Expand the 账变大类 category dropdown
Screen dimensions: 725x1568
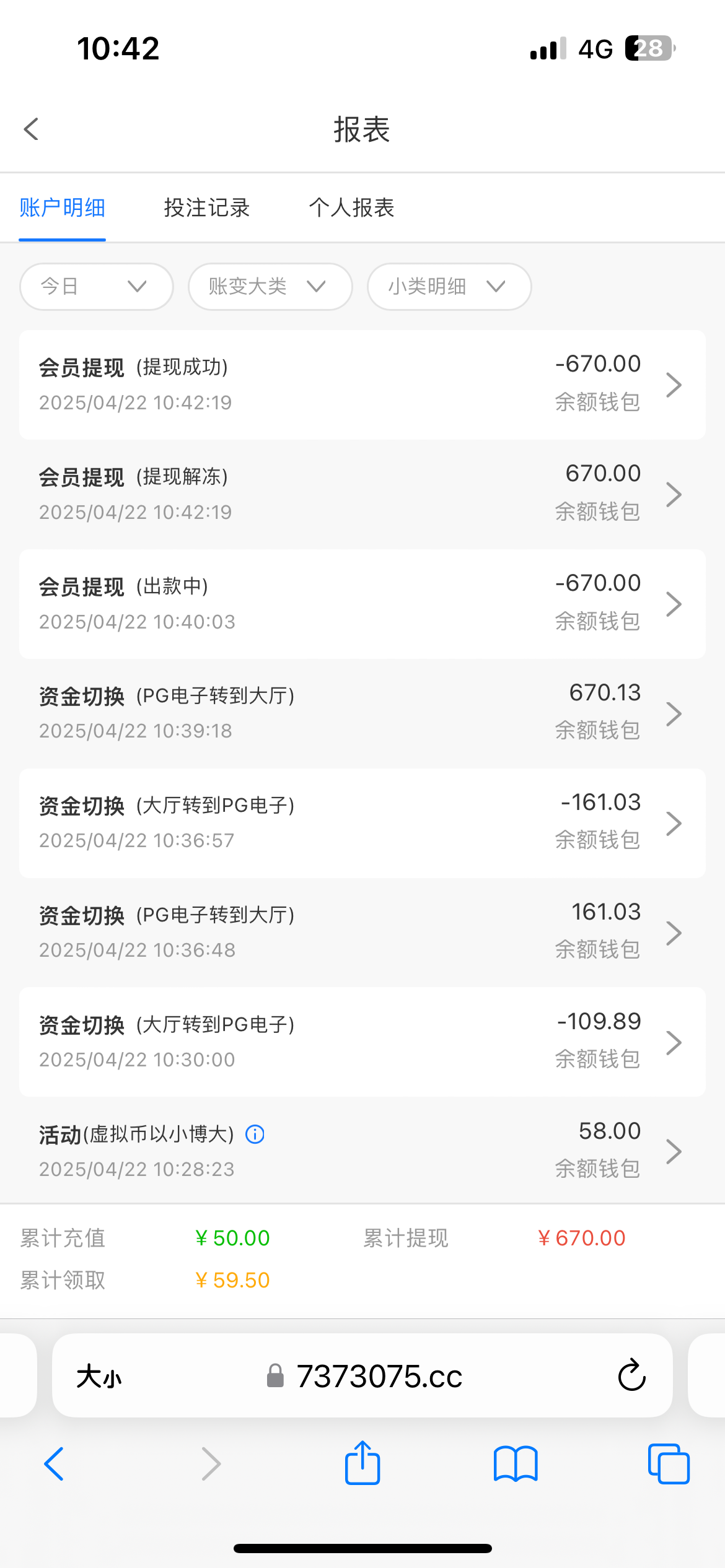coord(270,287)
